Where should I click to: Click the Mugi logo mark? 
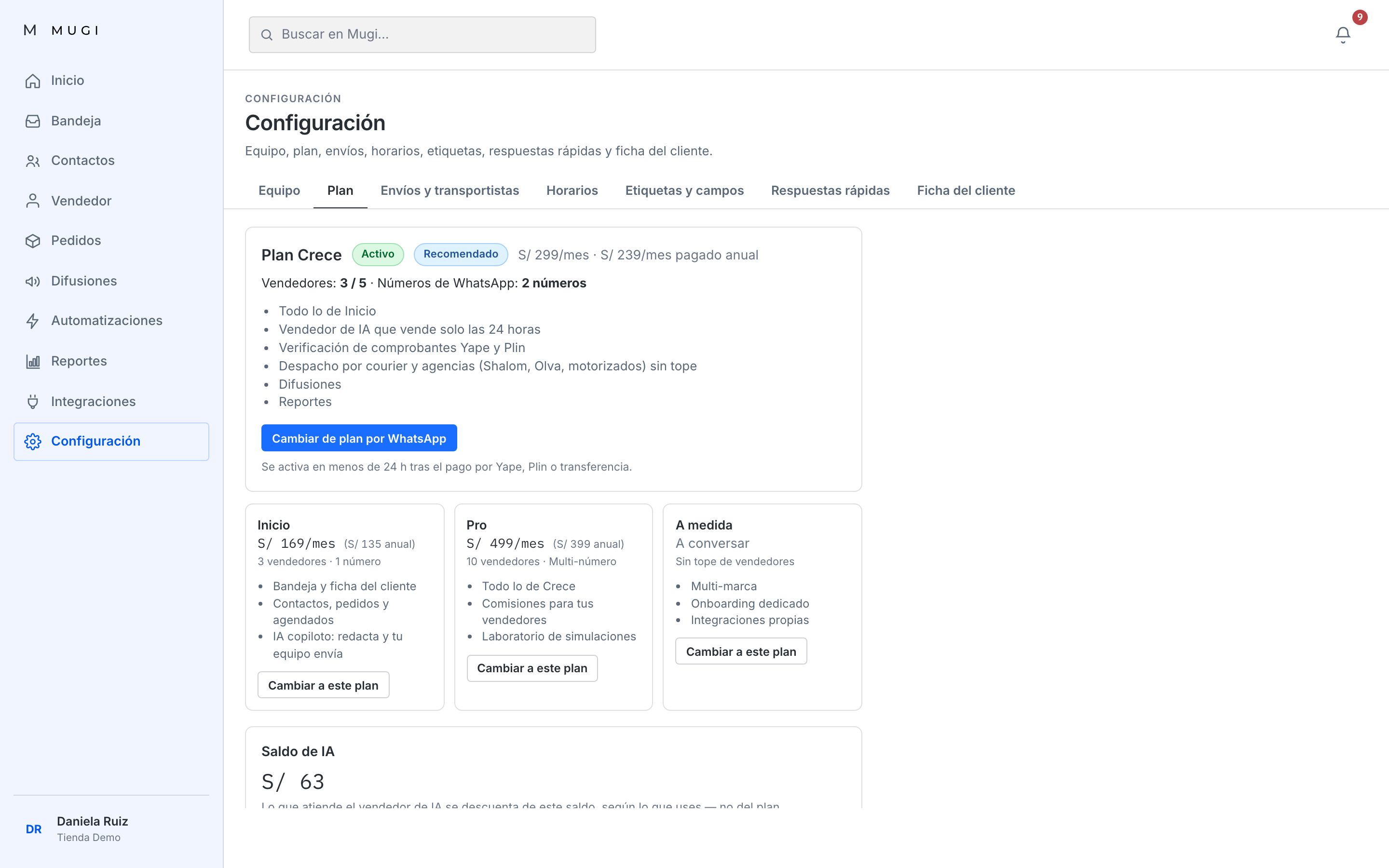pyautogui.click(x=30, y=30)
